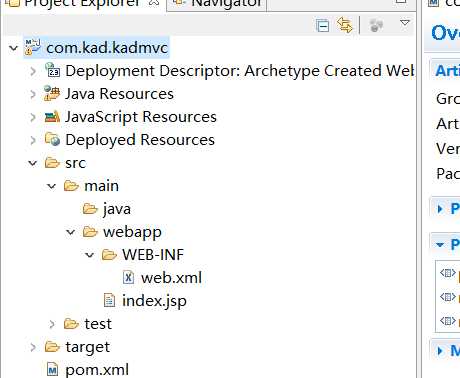Click first property entry icon in POM editor
The image size is (460, 378).
click(x=447, y=273)
